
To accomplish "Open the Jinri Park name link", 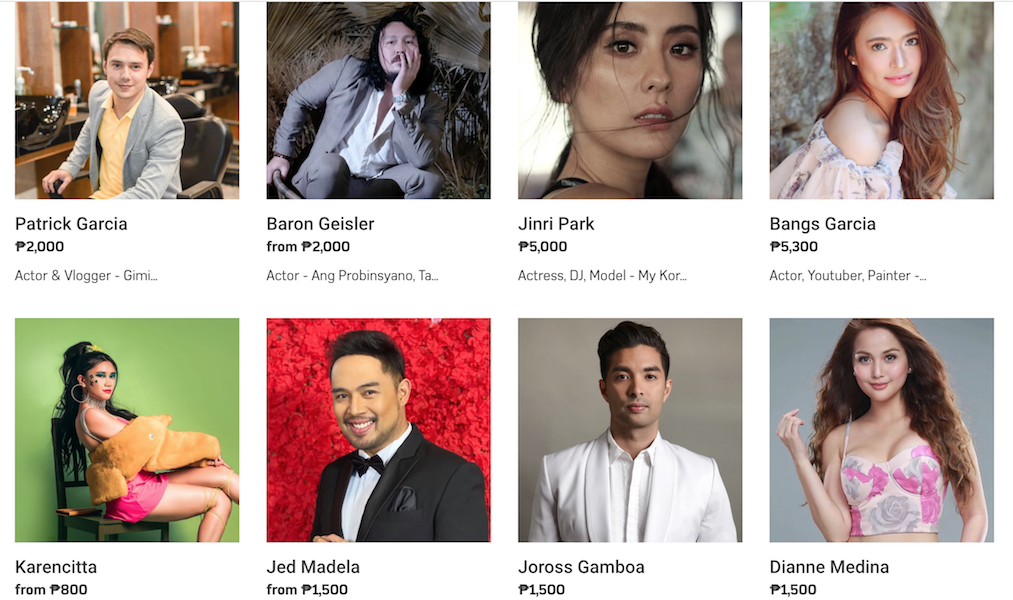I will click(556, 224).
